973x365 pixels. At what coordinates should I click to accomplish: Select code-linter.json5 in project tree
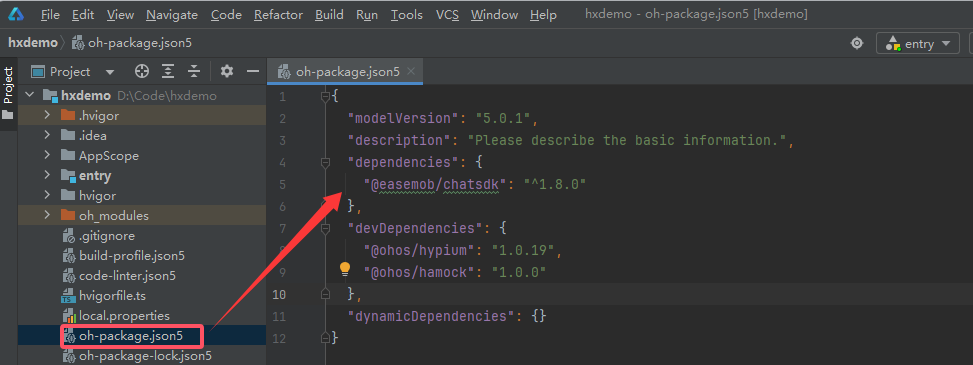tap(127, 276)
